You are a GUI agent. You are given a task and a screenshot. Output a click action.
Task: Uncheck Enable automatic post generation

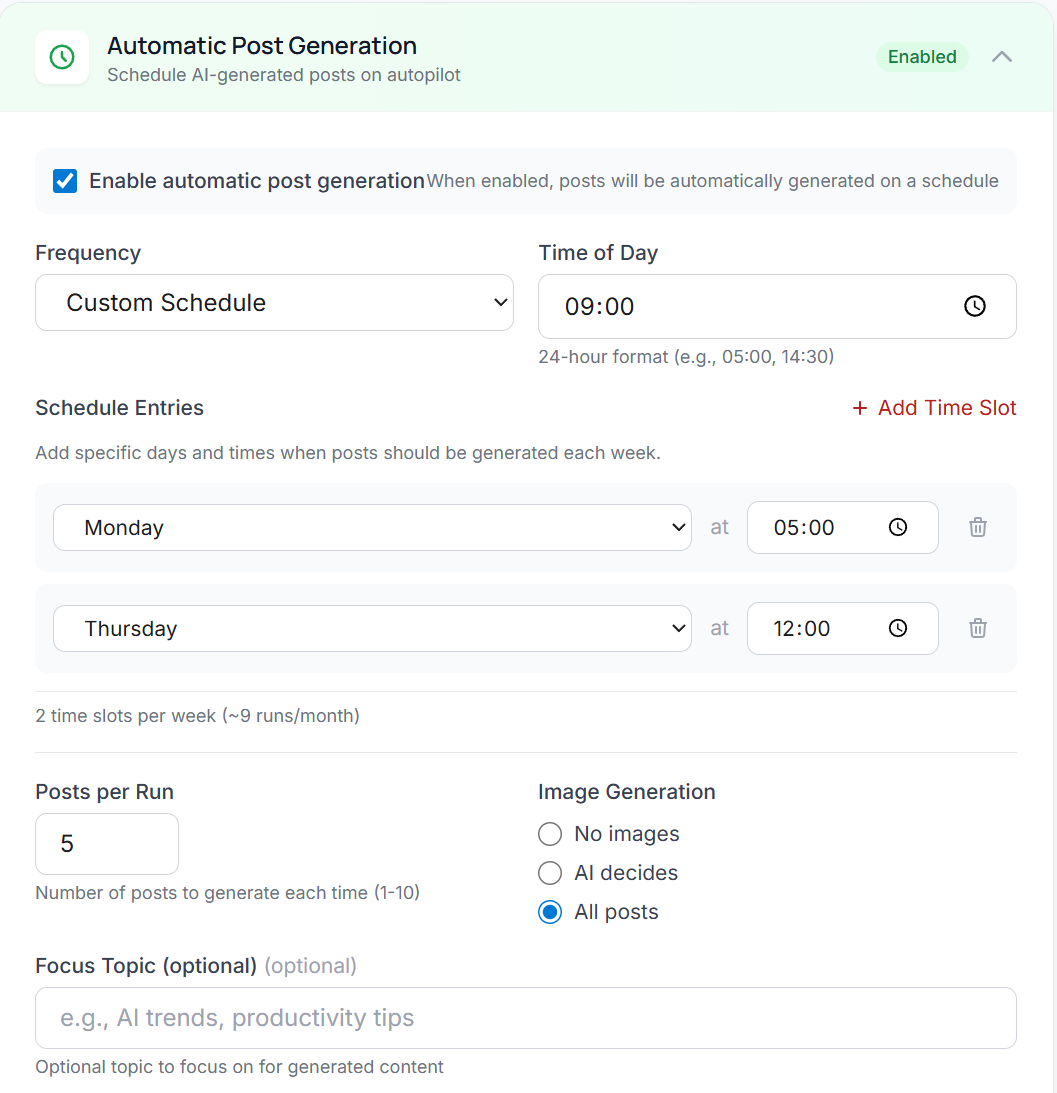(64, 181)
